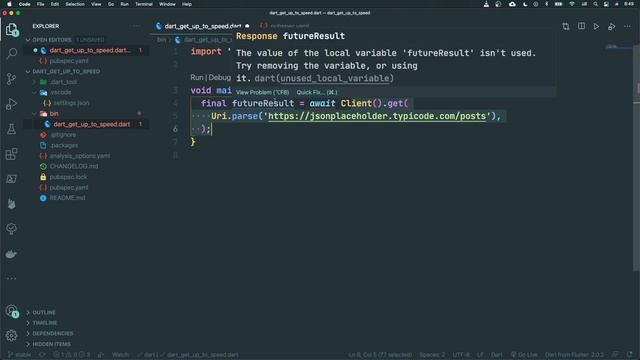
Task: Open the .packages file
Action: (x=64, y=145)
